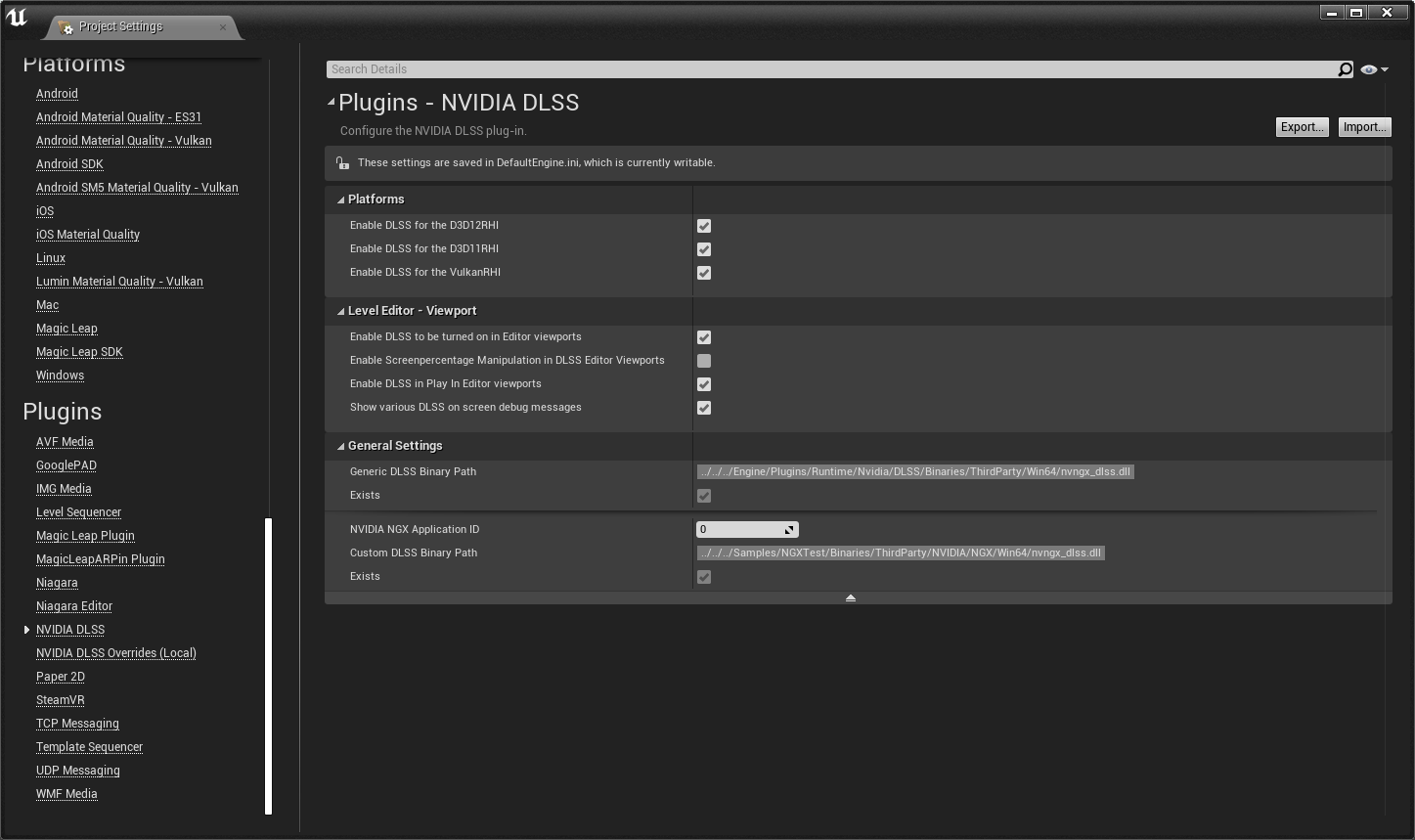Click the lock icon beside DefaultEngine.ini notice

(x=342, y=163)
